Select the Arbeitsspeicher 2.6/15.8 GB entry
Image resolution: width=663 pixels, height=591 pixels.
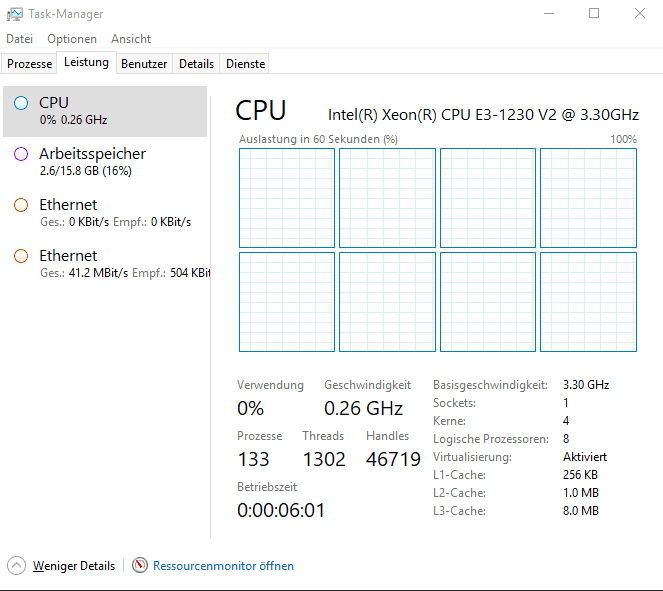105,162
